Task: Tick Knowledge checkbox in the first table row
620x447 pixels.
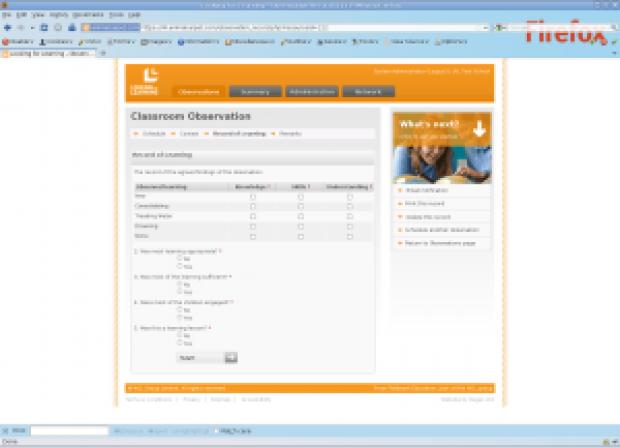Action: tap(253, 197)
